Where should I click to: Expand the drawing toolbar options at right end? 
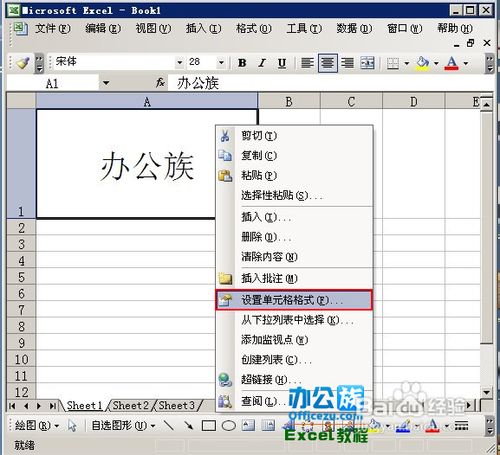pyautogui.click(x=489, y=426)
